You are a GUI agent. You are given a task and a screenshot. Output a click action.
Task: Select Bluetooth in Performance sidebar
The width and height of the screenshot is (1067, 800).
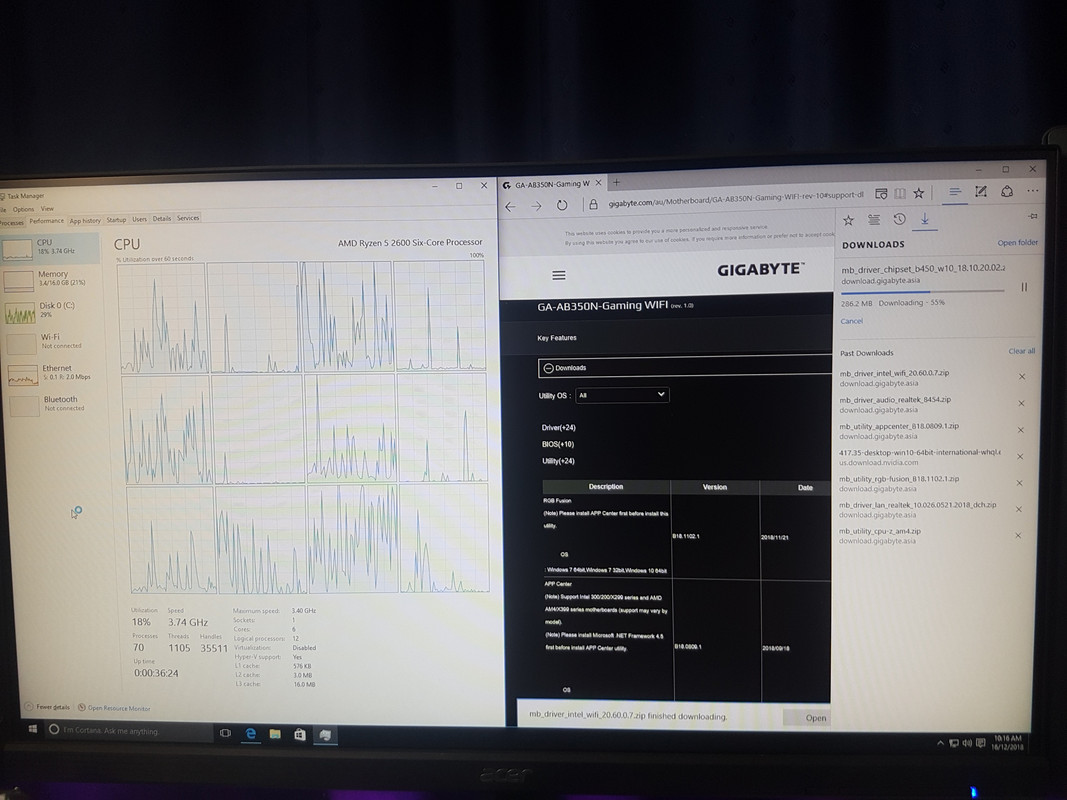(54, 404)
